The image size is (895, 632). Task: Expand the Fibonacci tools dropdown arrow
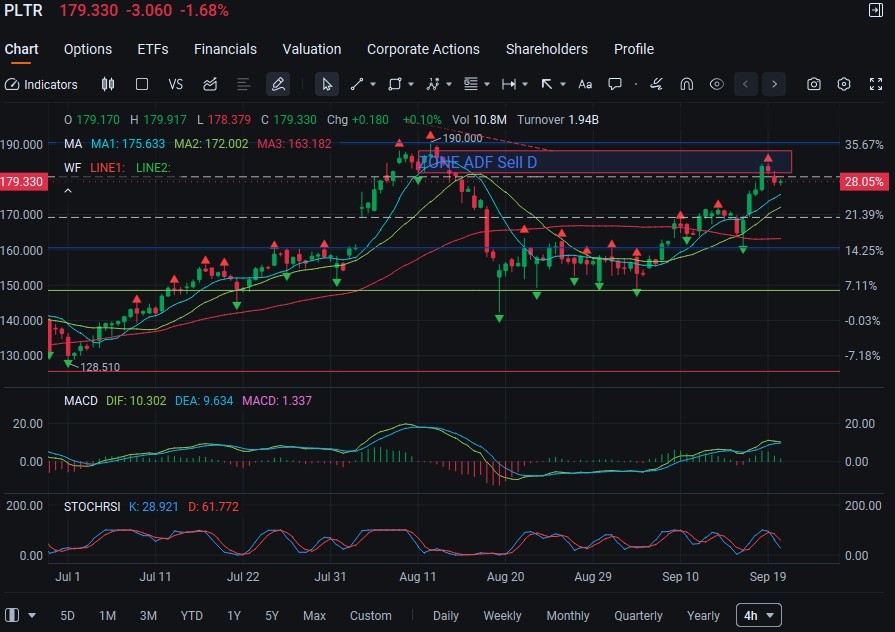[487, 84]
